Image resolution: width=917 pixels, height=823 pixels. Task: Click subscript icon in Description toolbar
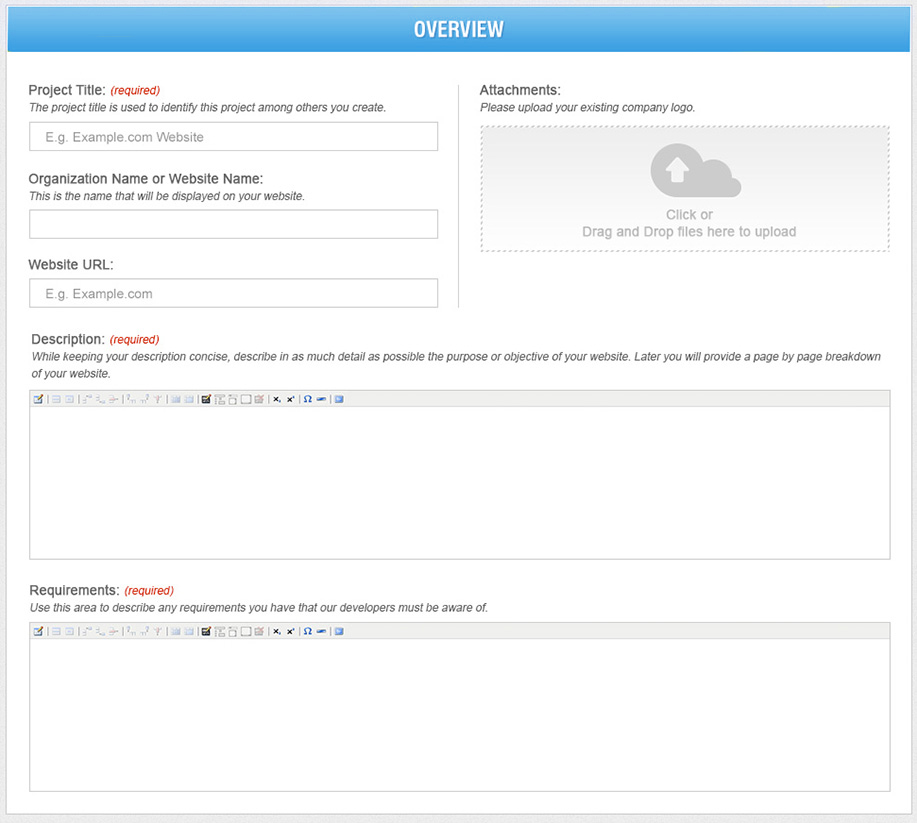click(277, 399)
